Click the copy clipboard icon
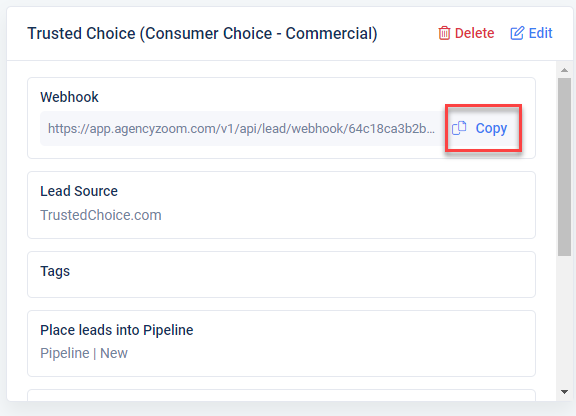Image resolution: width=576 pixels, height=416 pixels. [x=459, y=128]
